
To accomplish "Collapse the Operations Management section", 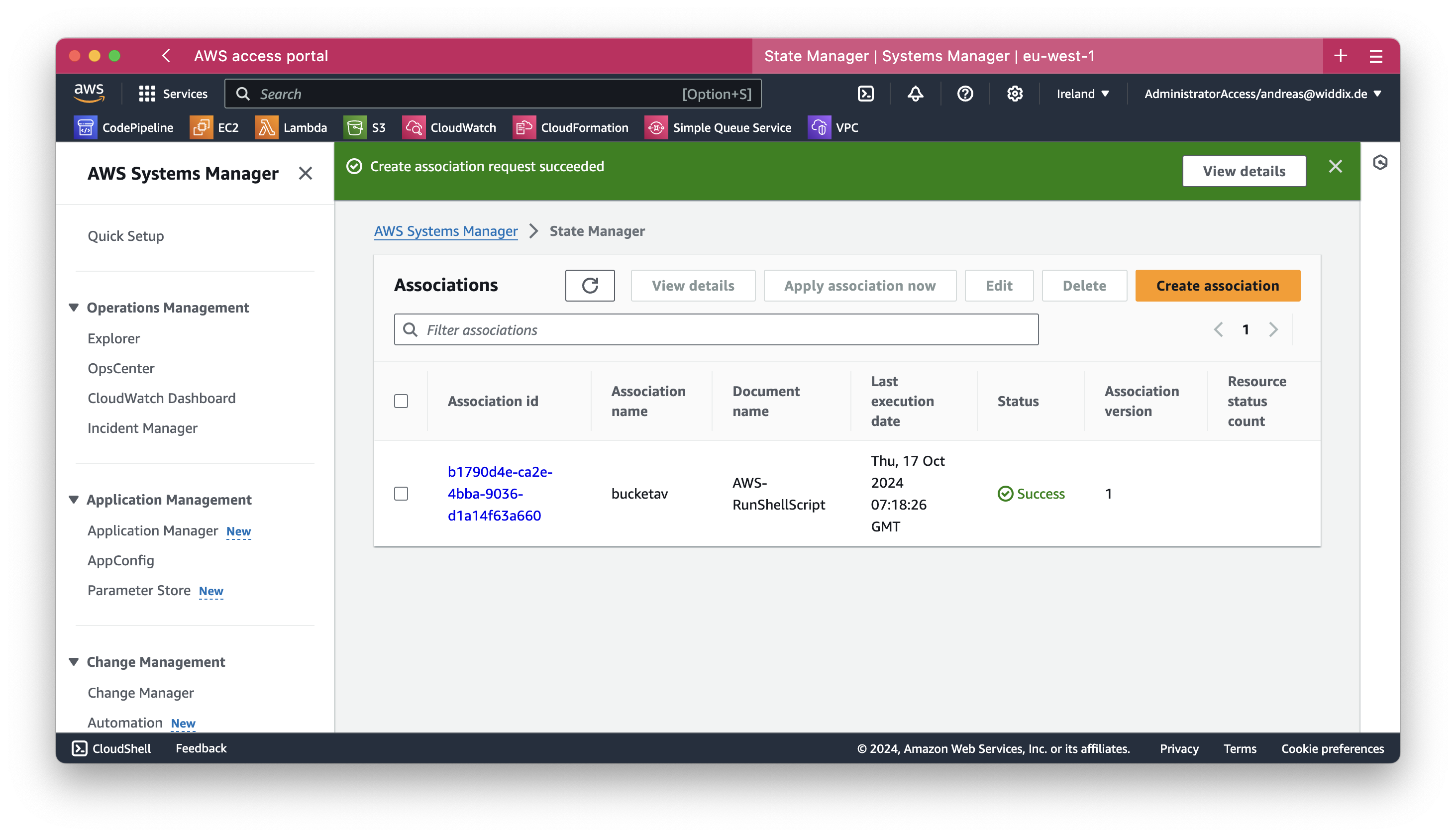I will click(74, 308).
